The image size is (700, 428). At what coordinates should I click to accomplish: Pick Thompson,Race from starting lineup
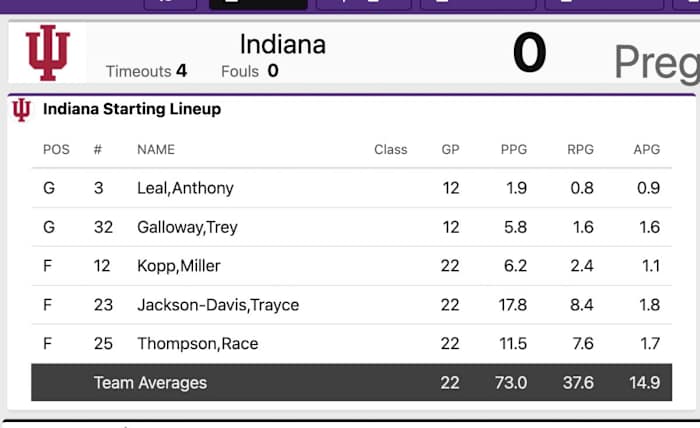[x=197, y=344]
